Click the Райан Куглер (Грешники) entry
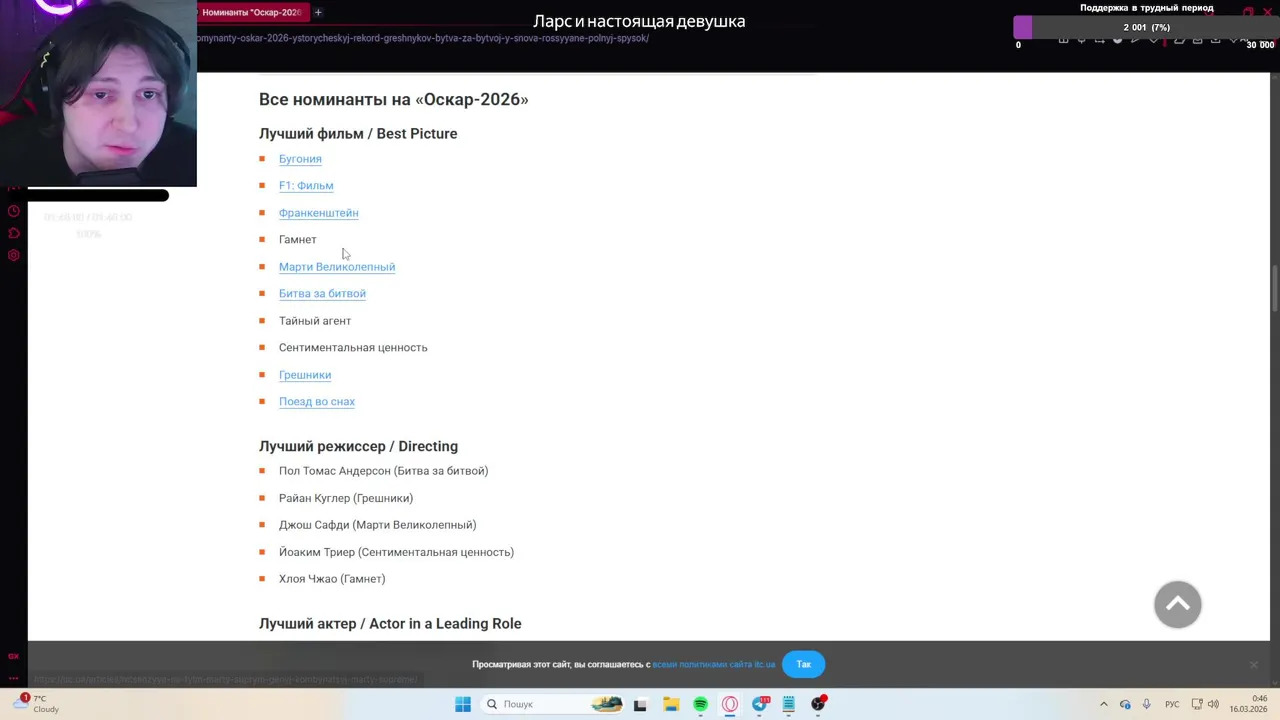1280x720 pixels. tap(346, 498)
